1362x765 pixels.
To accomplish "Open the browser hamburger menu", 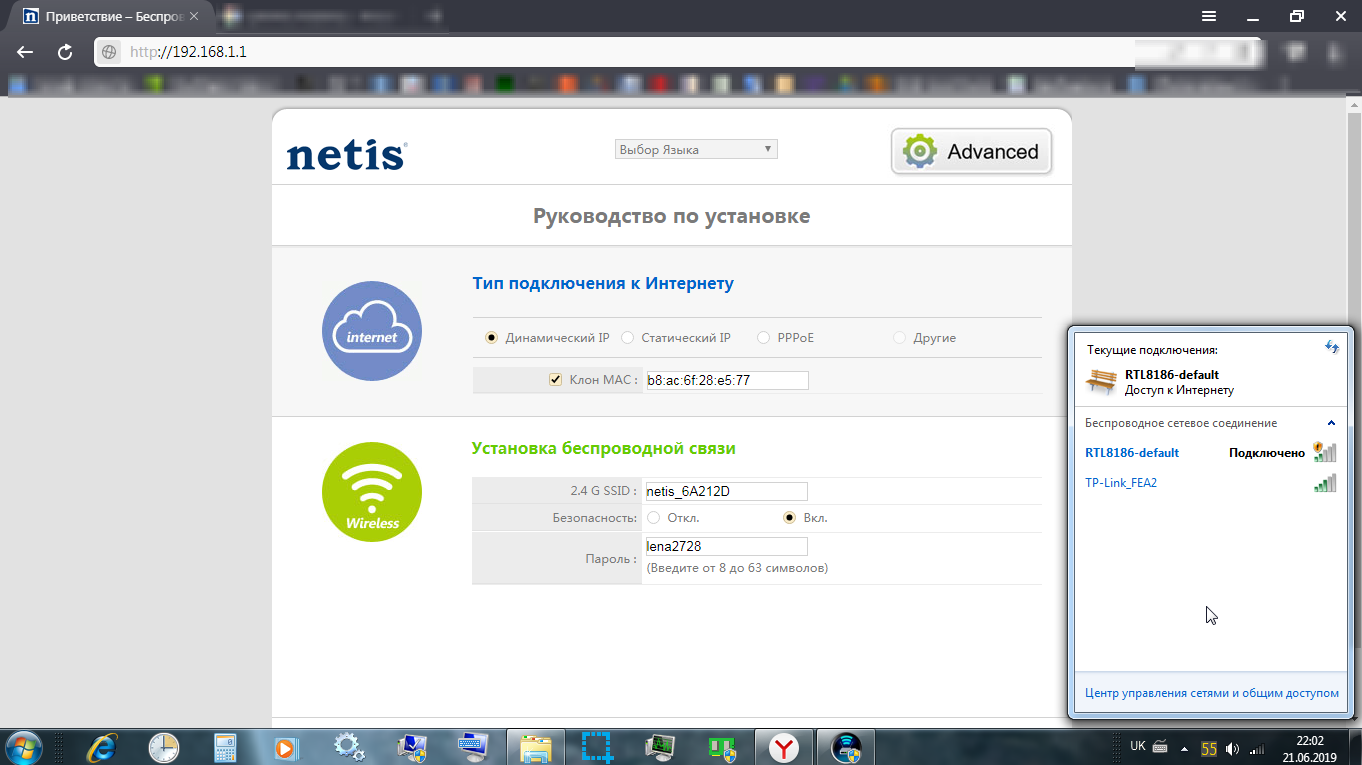I will coord(1209,16).
